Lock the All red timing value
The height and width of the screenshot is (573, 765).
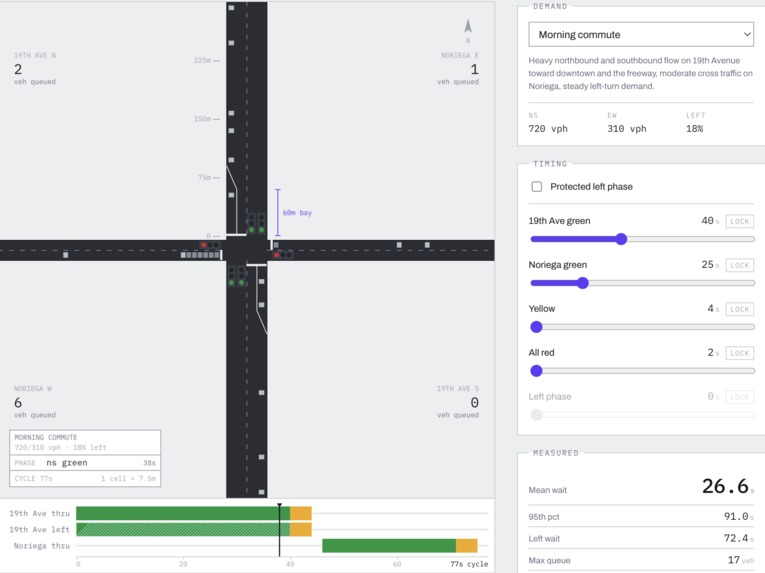coord(740,353)
